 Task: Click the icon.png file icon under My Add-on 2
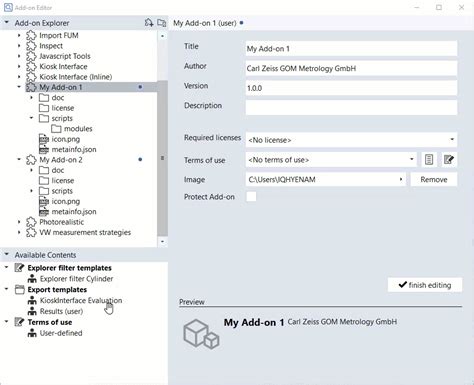click(x=44, y=201)
